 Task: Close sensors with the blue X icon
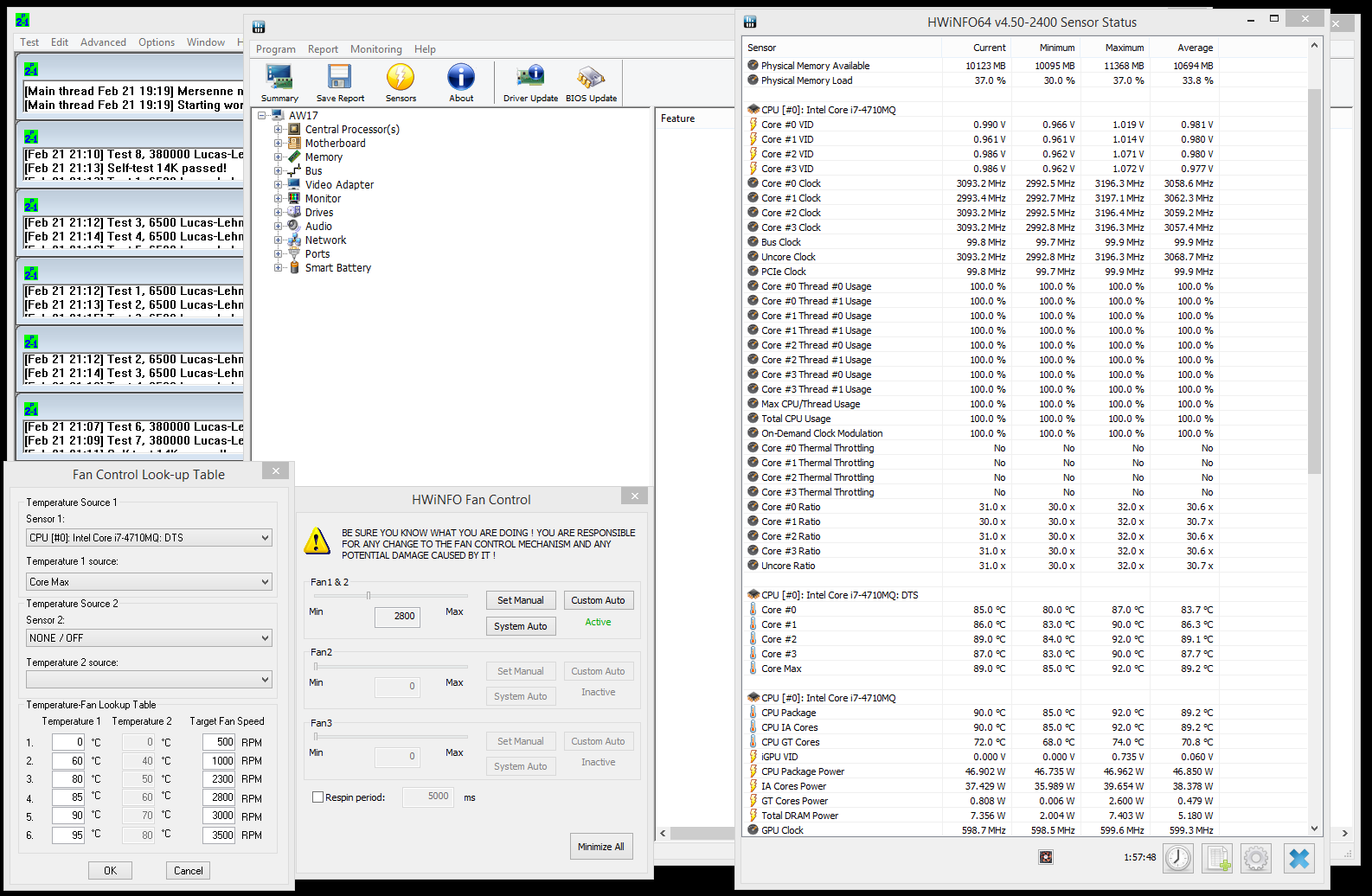click(1299, 858)
